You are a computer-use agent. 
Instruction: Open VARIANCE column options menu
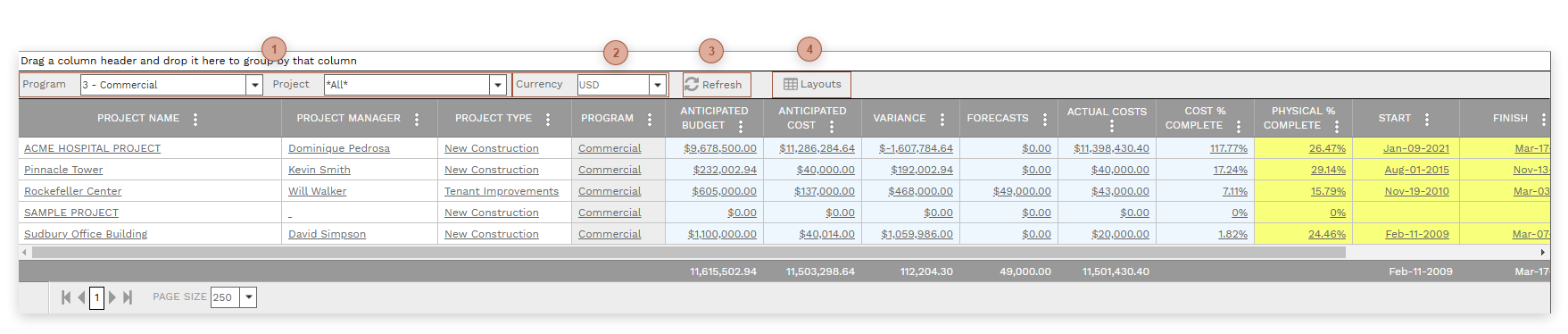(x=942, y=119)
